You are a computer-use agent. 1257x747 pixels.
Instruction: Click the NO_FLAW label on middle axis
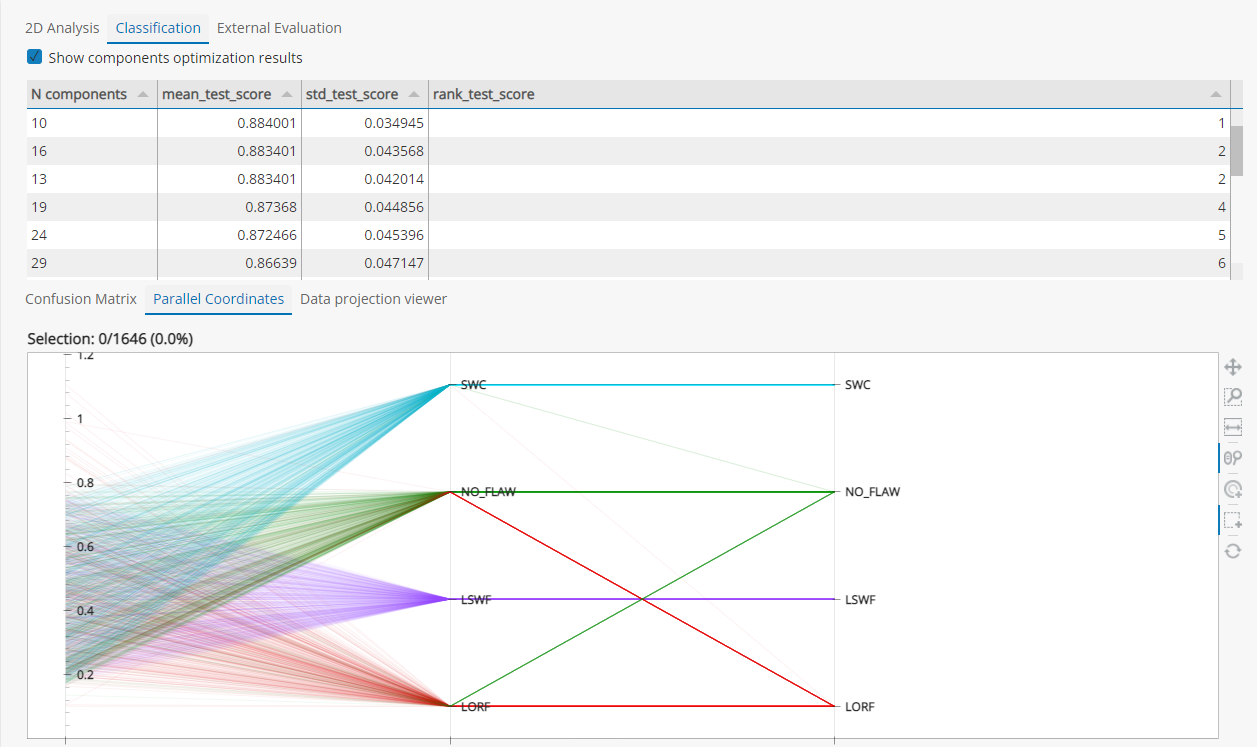click(x=488, y=492)
